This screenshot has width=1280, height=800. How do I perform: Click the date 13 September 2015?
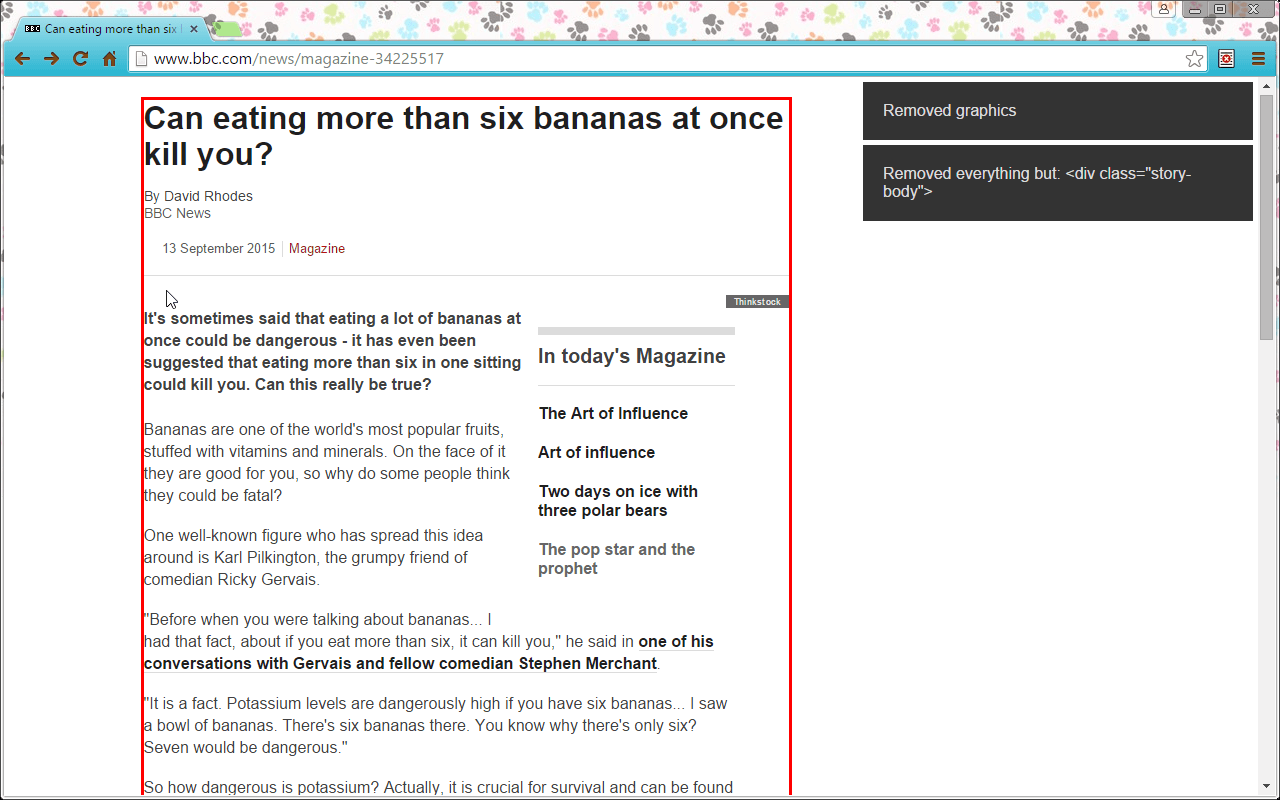pyautogui.click(x=219, y=249)
